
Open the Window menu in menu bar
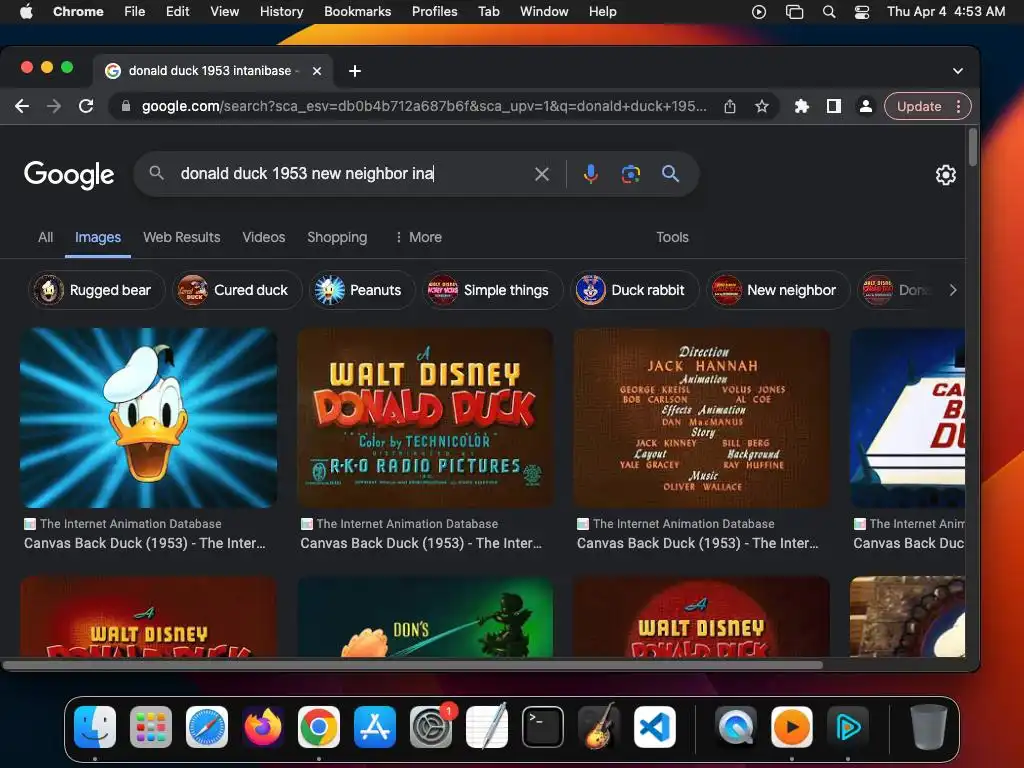click(x=544, y=11)
